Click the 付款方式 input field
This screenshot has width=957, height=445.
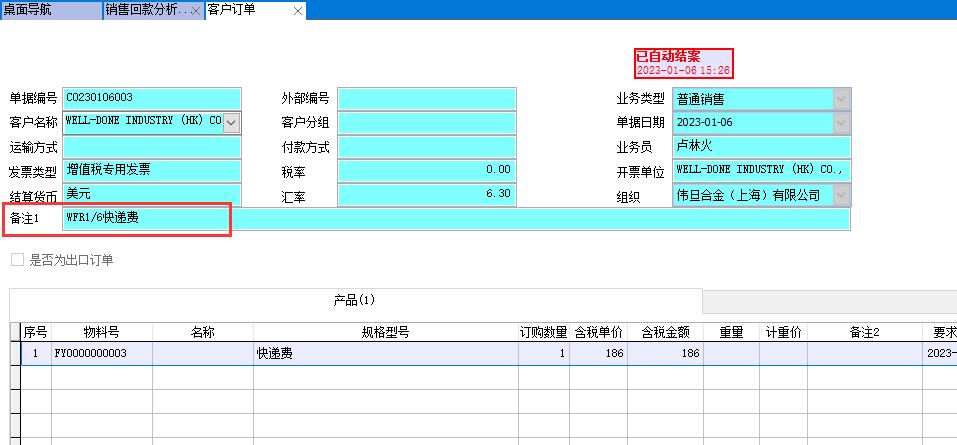pos(426,146)
